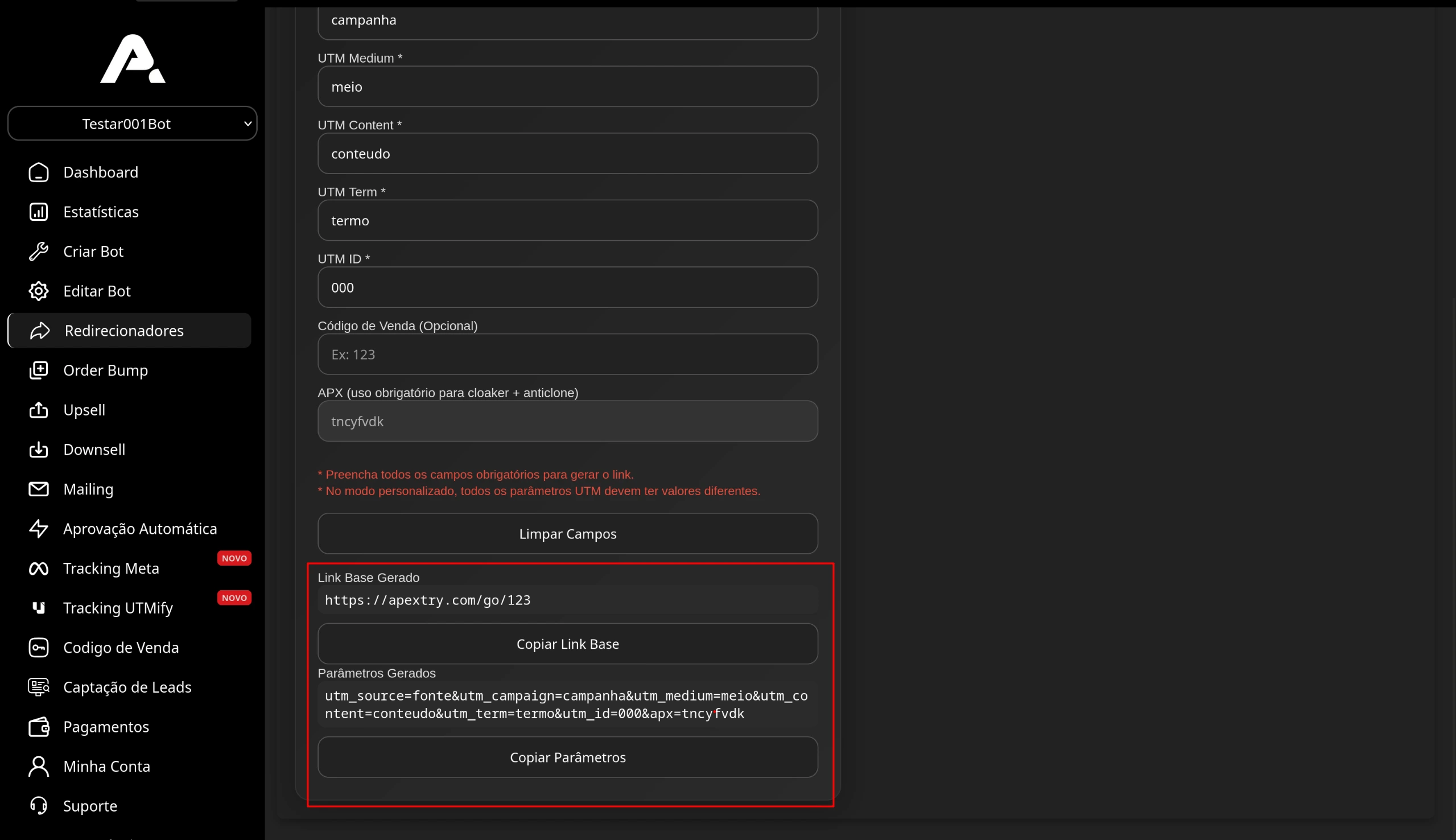Click the UTM ID input field

pyautogui.click(x=567, y=287)
